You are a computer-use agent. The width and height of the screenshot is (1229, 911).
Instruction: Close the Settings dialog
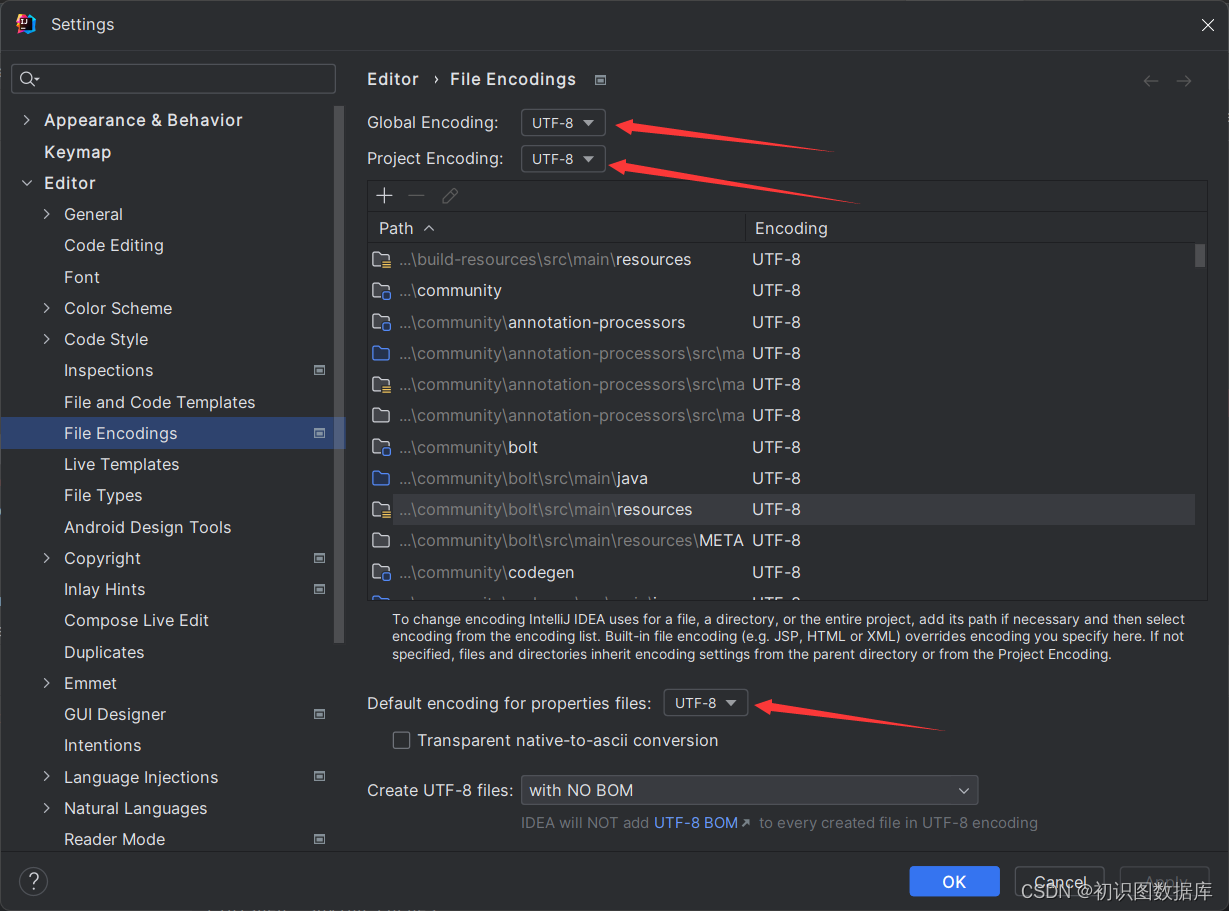click(x=1208, y=25)
